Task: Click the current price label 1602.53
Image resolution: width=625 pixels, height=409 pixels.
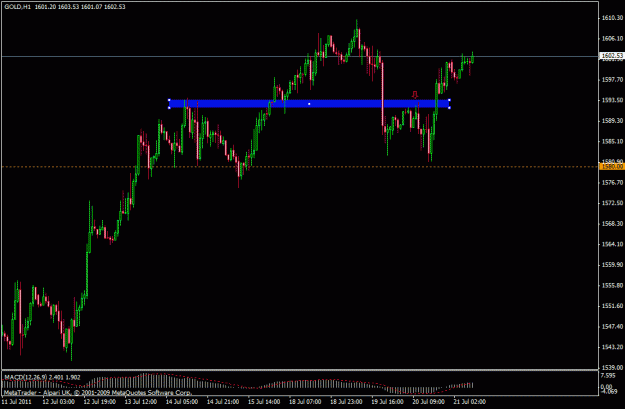Action: (612, 55)
